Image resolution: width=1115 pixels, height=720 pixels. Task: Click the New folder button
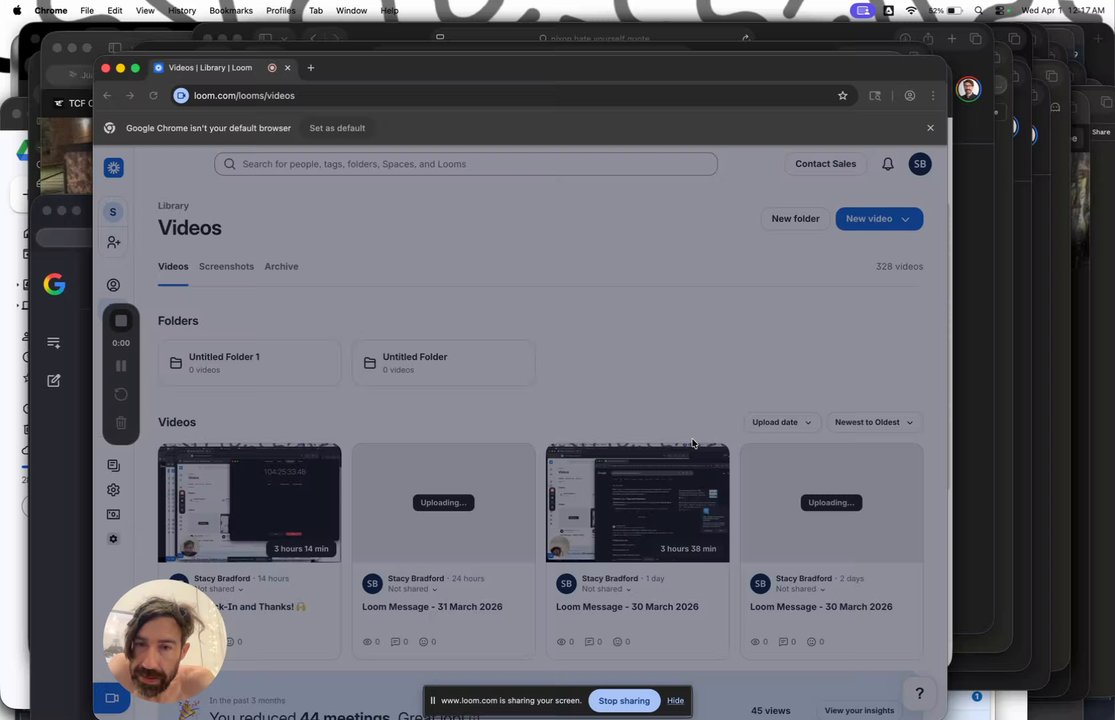click(795, 219)
